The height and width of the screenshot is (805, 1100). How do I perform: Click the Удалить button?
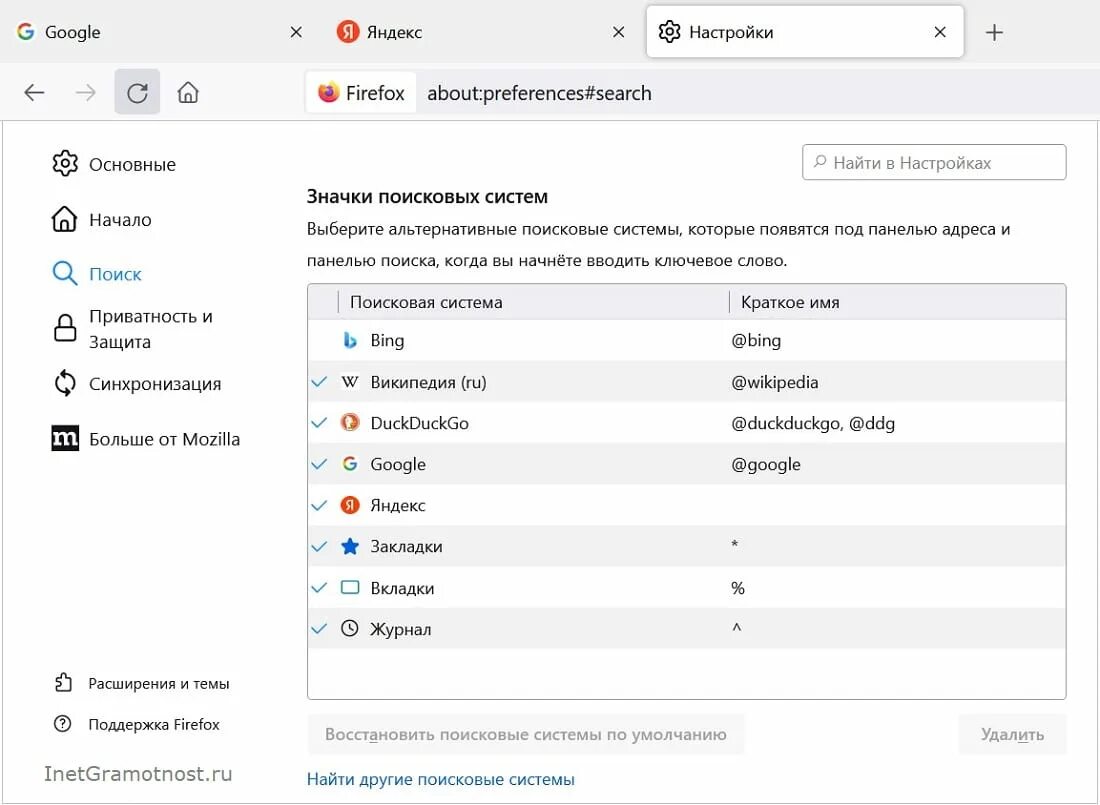pyautogui.click(x=1012, y=735)
